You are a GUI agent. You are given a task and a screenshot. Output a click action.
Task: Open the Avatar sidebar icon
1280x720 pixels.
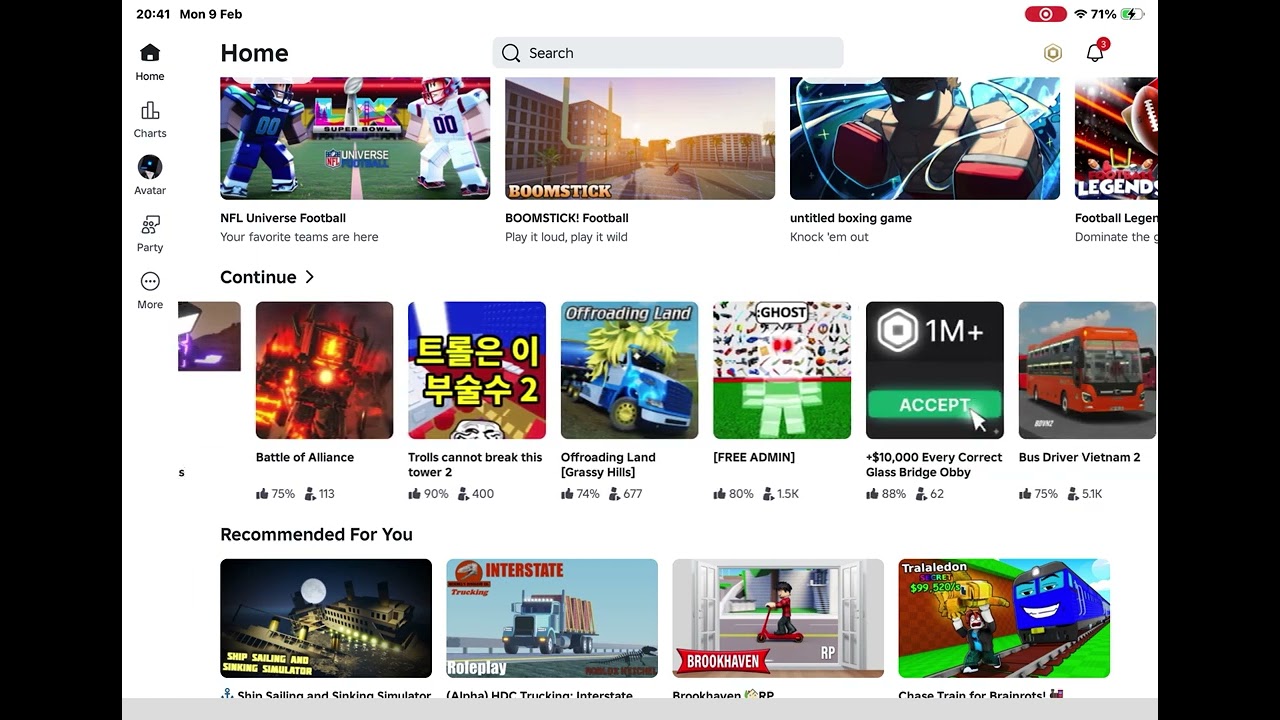150,167
